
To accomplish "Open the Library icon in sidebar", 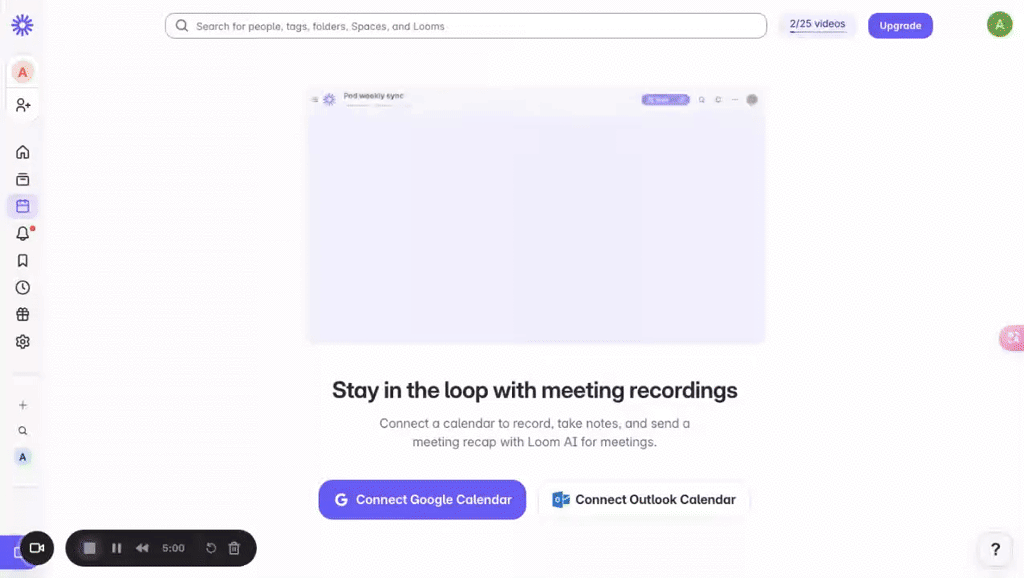I will (23, 180).
